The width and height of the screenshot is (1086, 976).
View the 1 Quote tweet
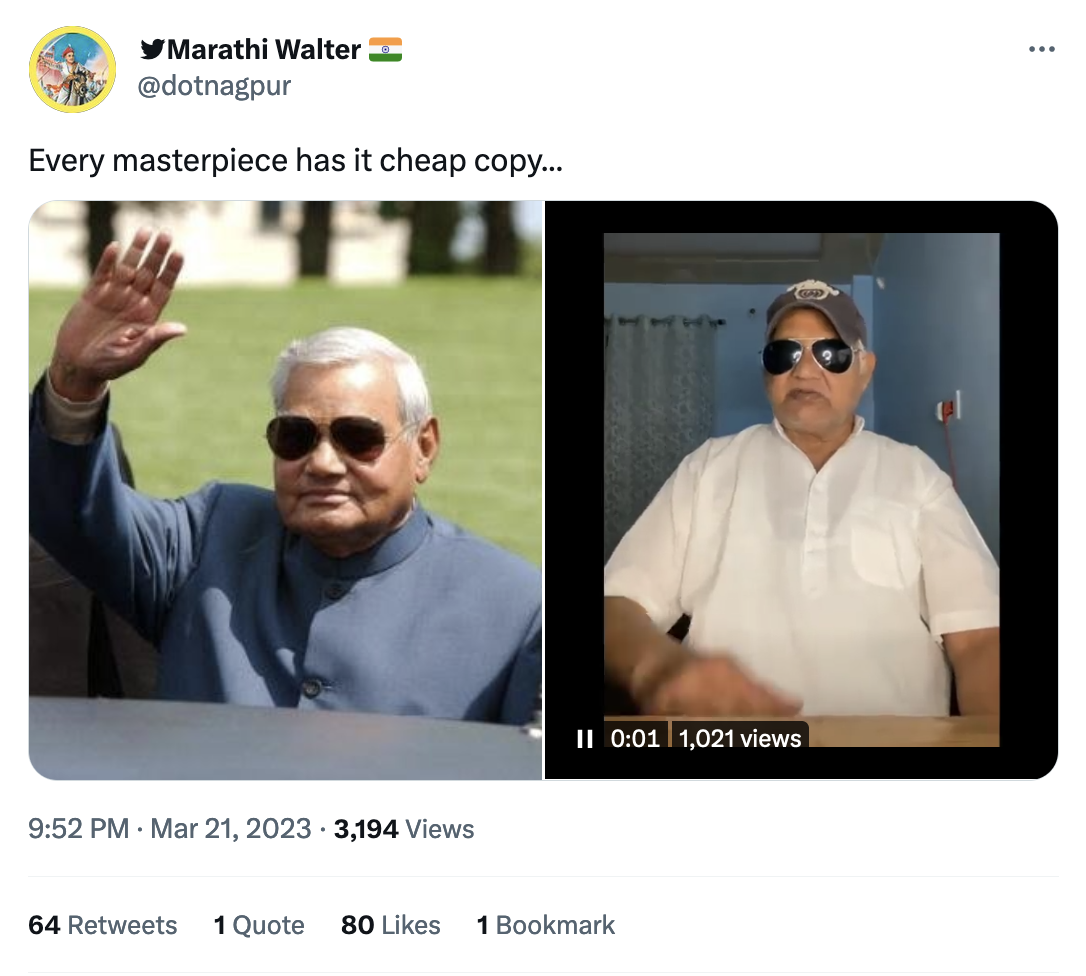(259, 924)
